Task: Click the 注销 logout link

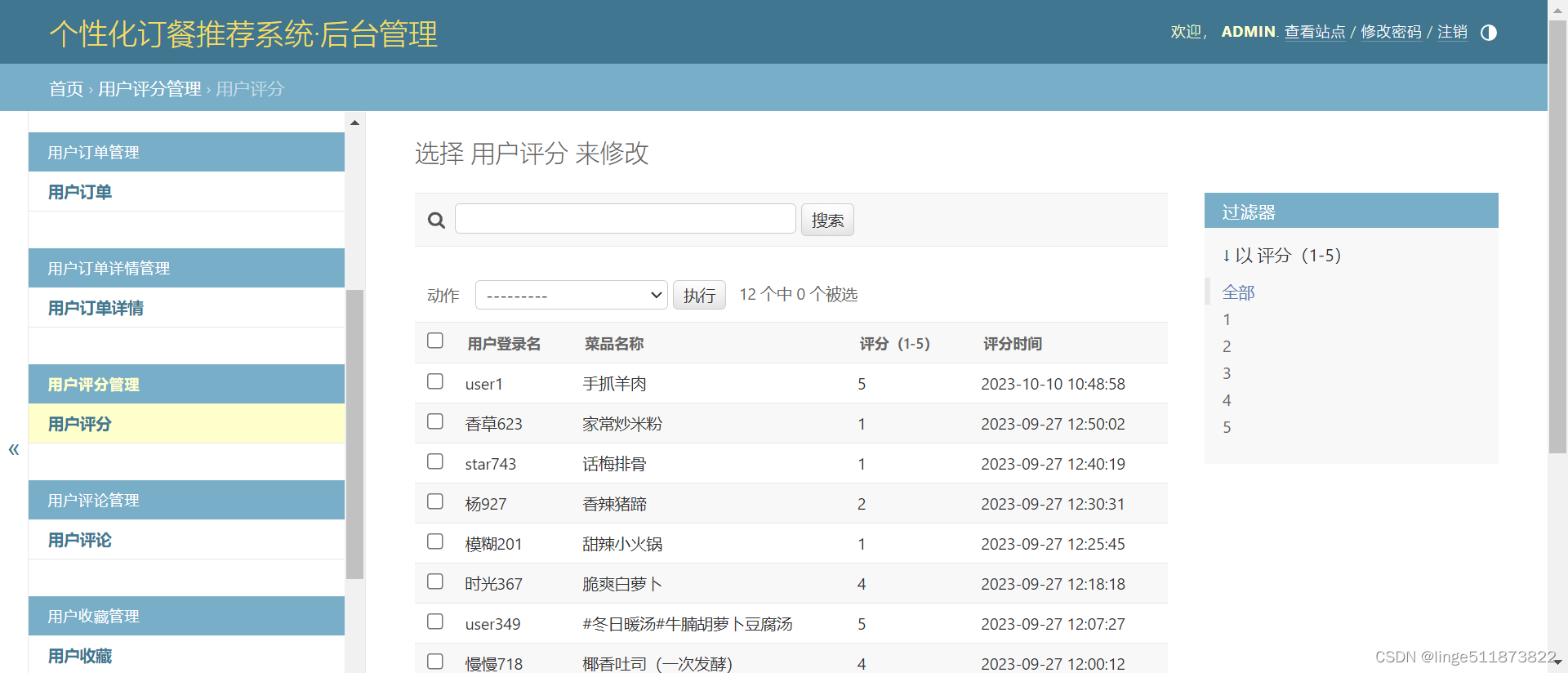Action: tap(1452, 32)
